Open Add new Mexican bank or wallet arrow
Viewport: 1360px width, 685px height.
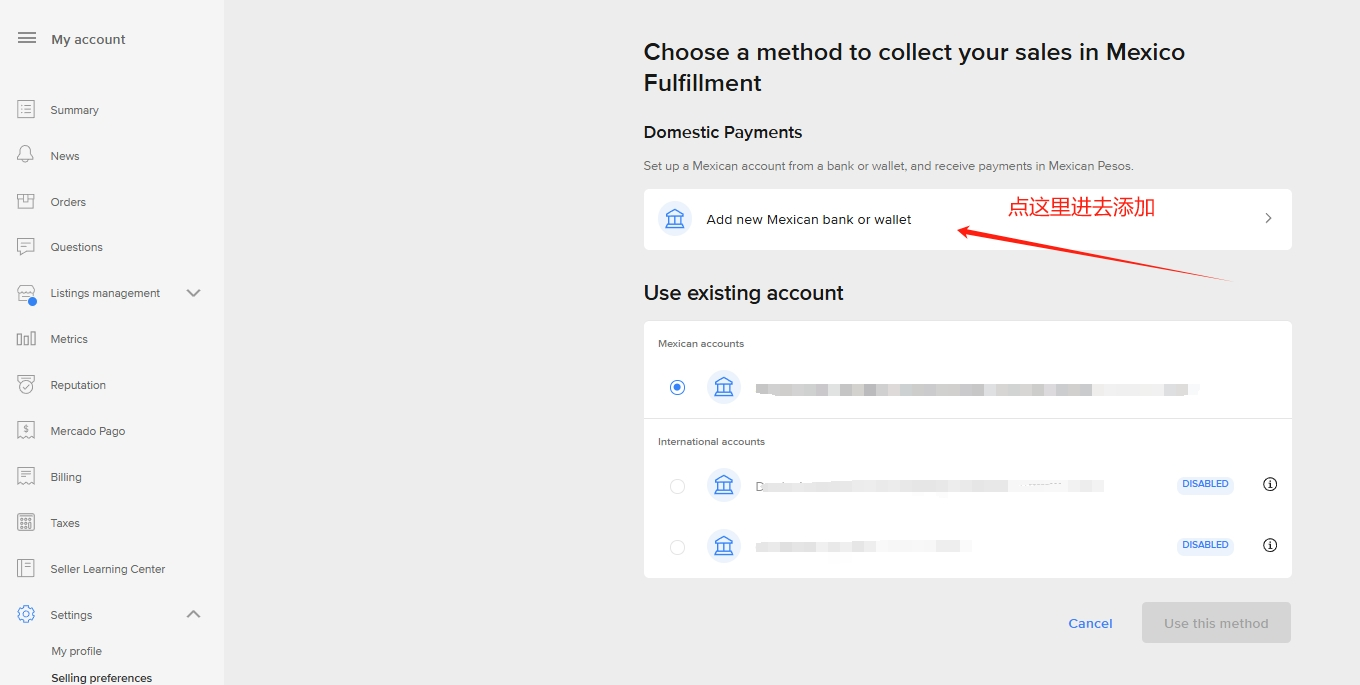[1268, 218]
